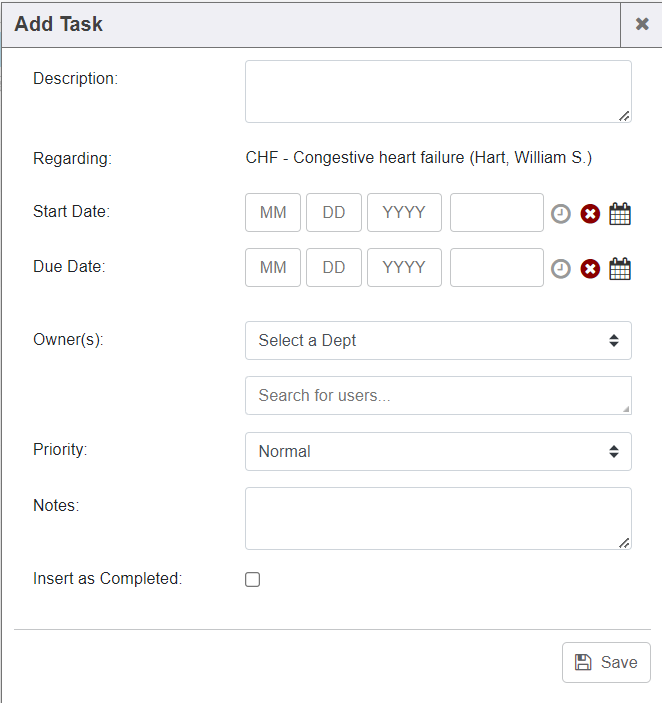Select the Start Date month field
Viewport: 662px width, 703px height.
tap(273, 213)
